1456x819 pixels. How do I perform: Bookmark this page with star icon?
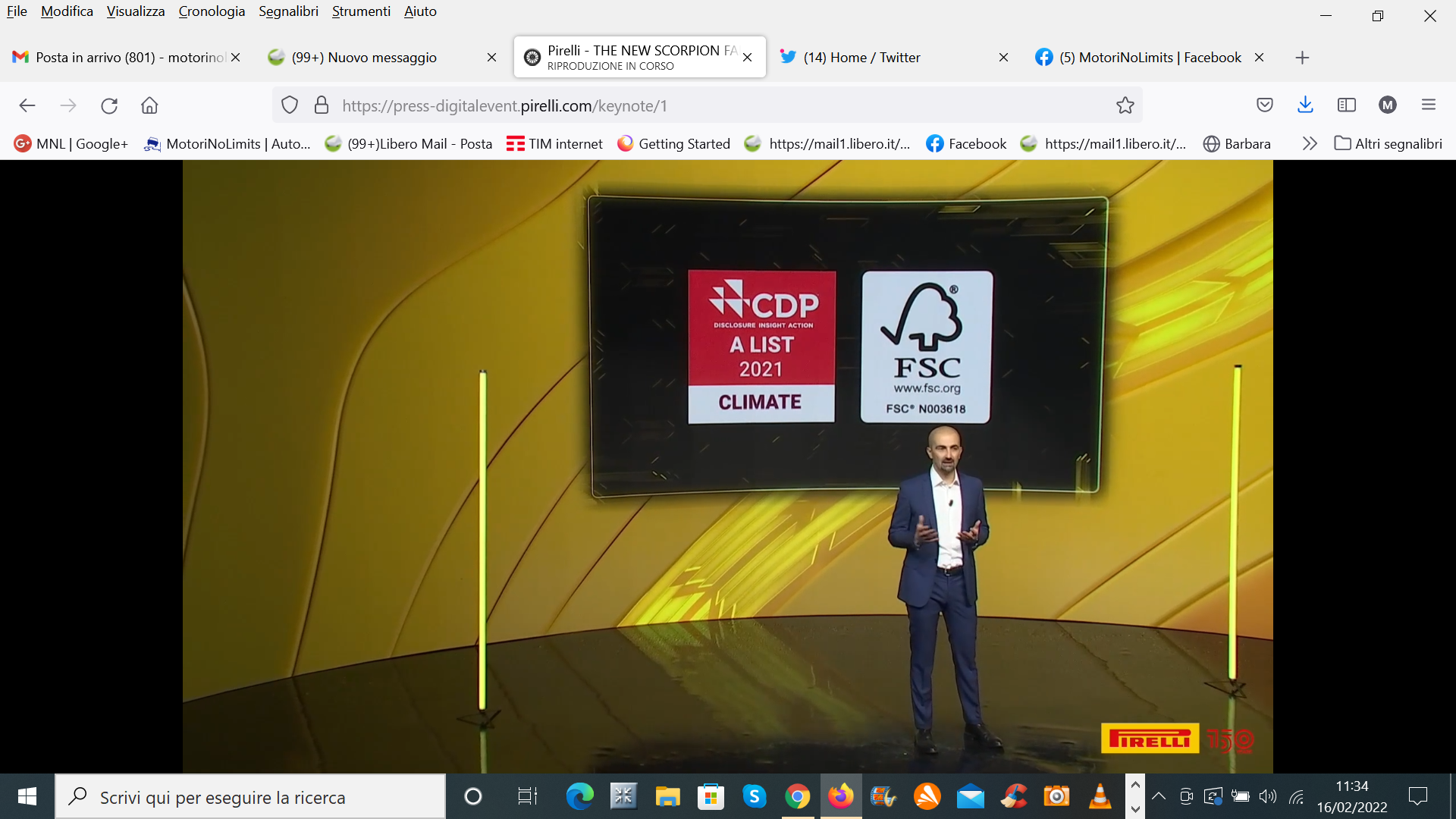point(1125,105)
